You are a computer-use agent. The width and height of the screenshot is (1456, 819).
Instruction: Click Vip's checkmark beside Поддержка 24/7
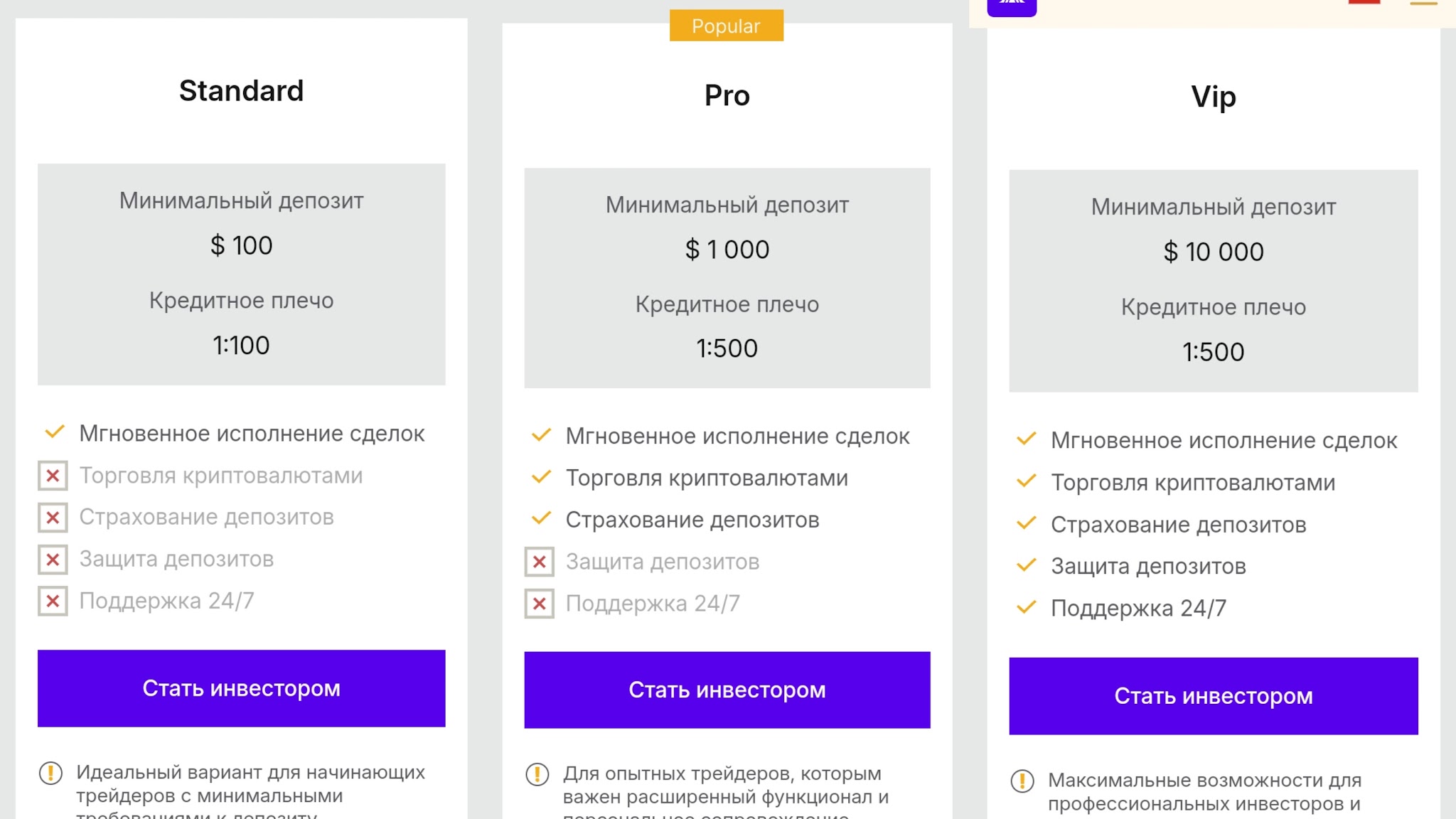[x=1026, y=607]
